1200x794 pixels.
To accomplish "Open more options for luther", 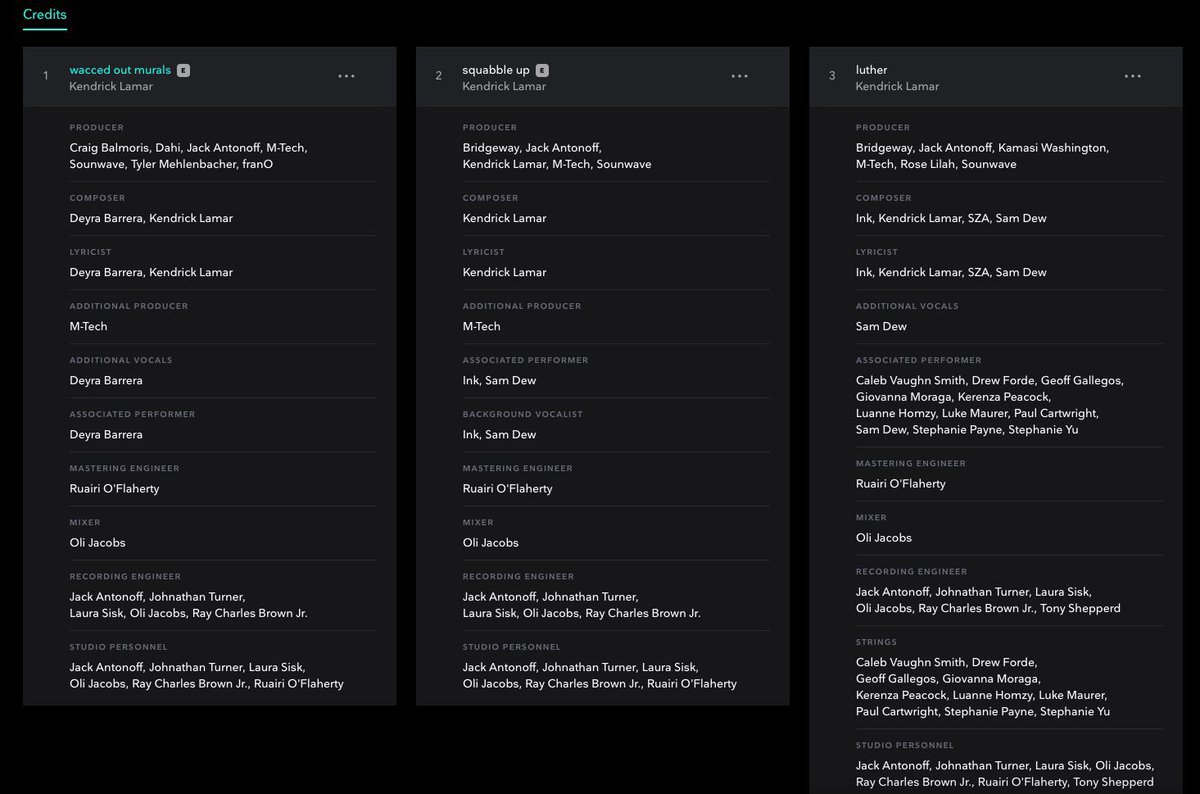I will (1132, 76).
